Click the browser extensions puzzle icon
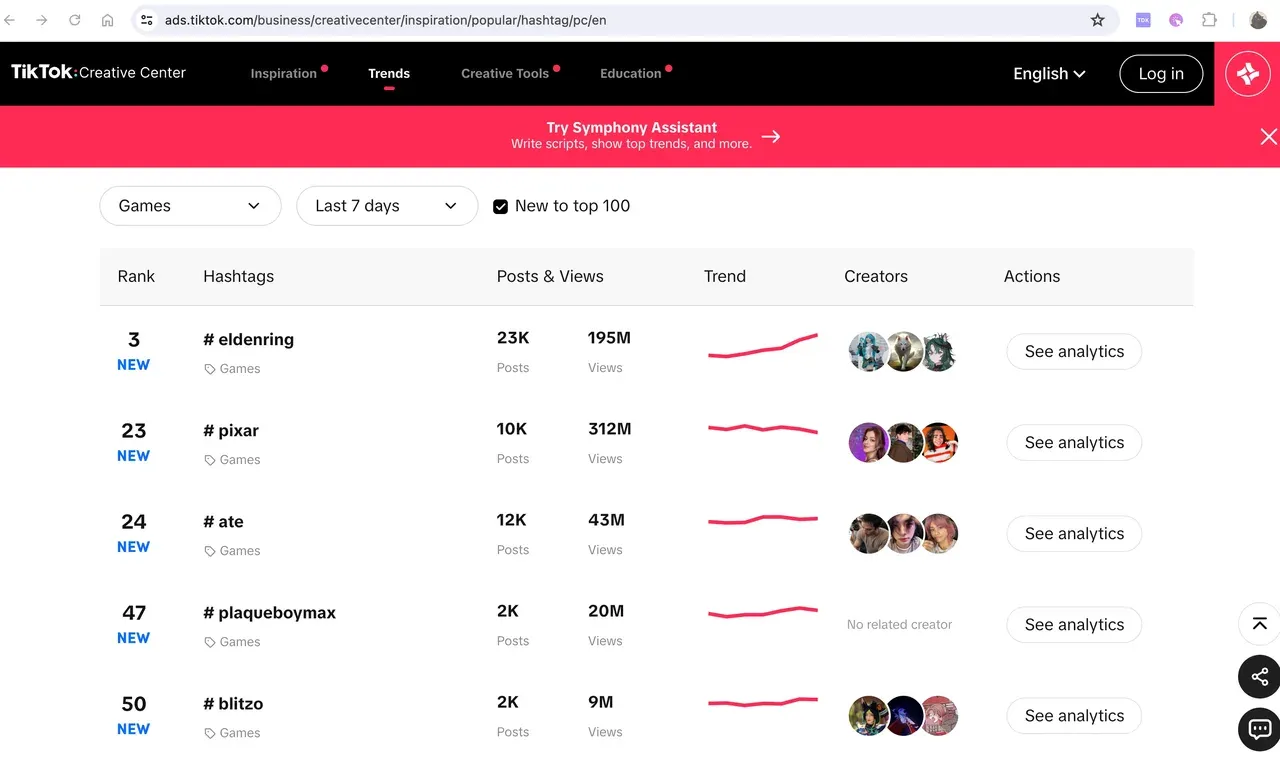The image size is (1280, 765). 1209,19
